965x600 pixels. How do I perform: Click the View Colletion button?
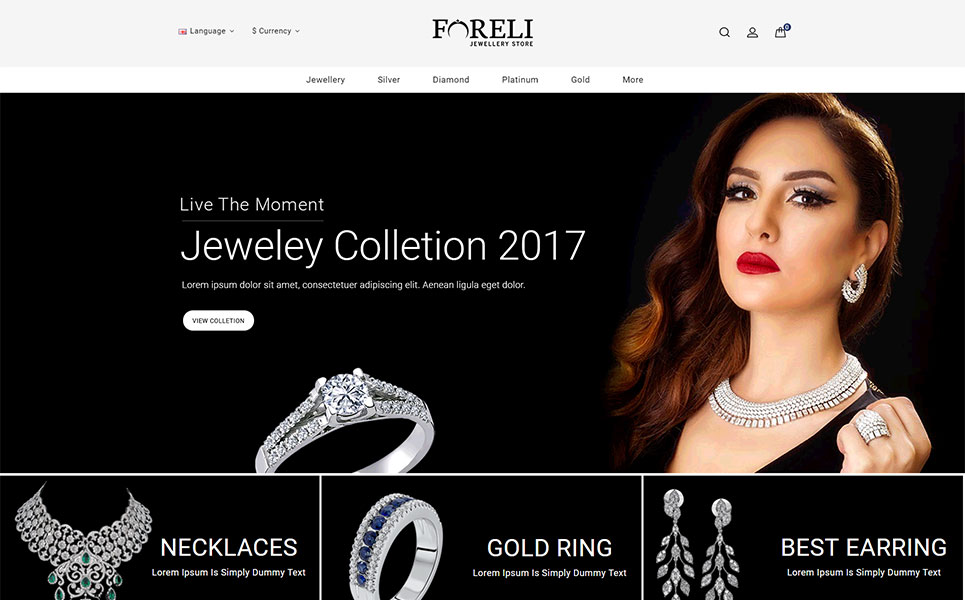218,321
